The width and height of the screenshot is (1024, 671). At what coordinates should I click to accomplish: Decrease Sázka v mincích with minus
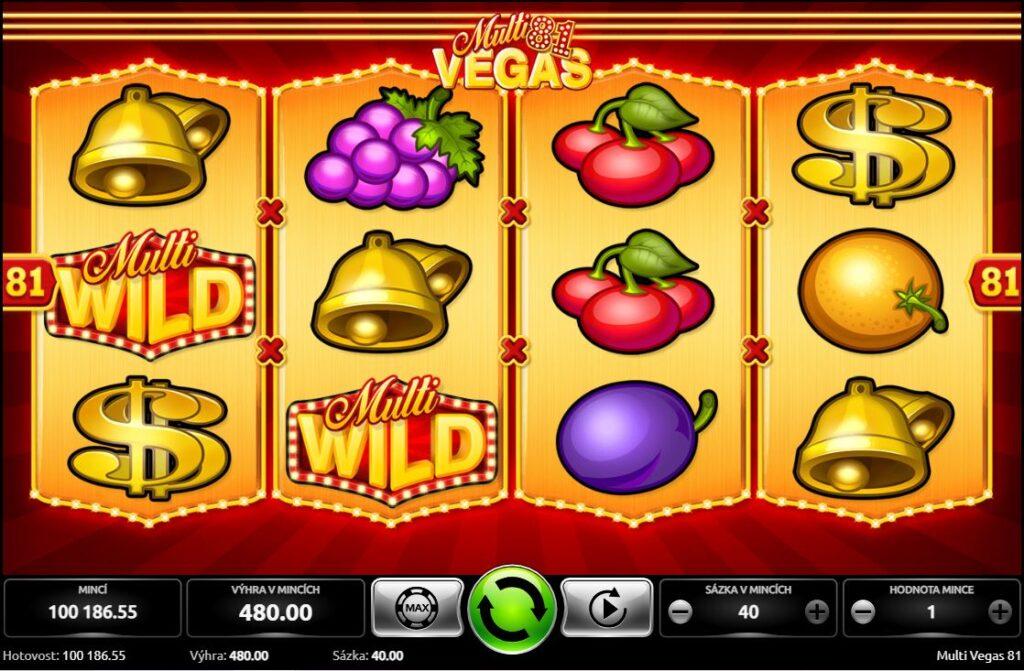click(680, 612)
